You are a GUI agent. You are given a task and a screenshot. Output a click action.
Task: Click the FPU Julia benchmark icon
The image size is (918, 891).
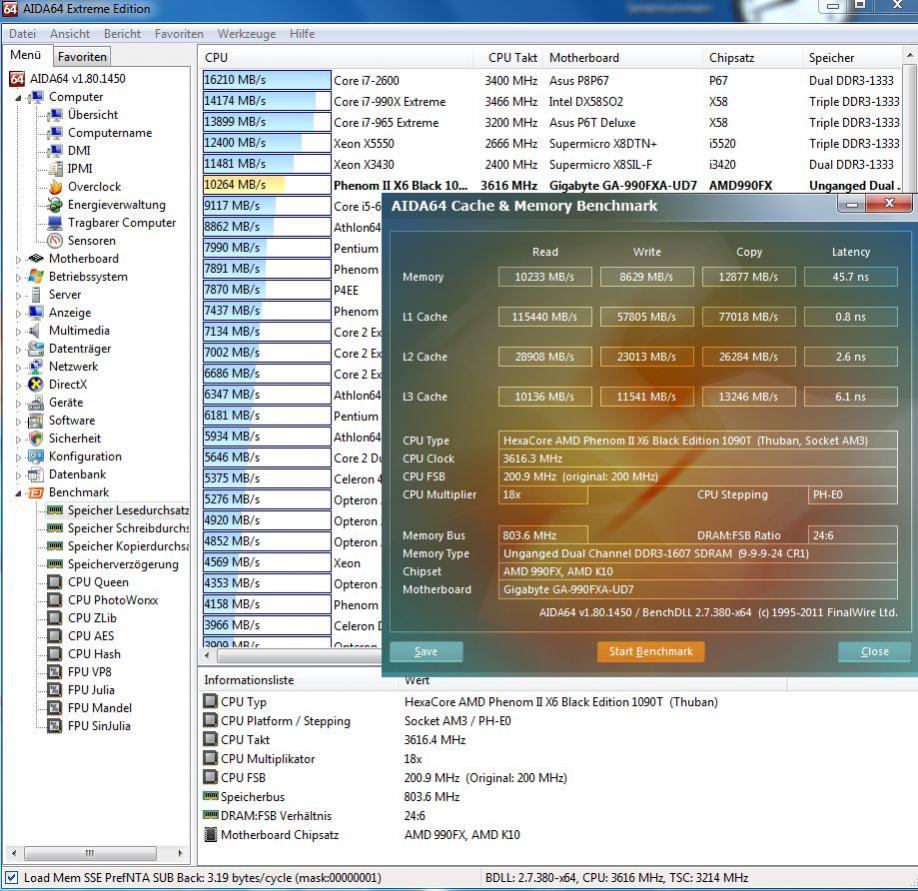tap(55, 690)
